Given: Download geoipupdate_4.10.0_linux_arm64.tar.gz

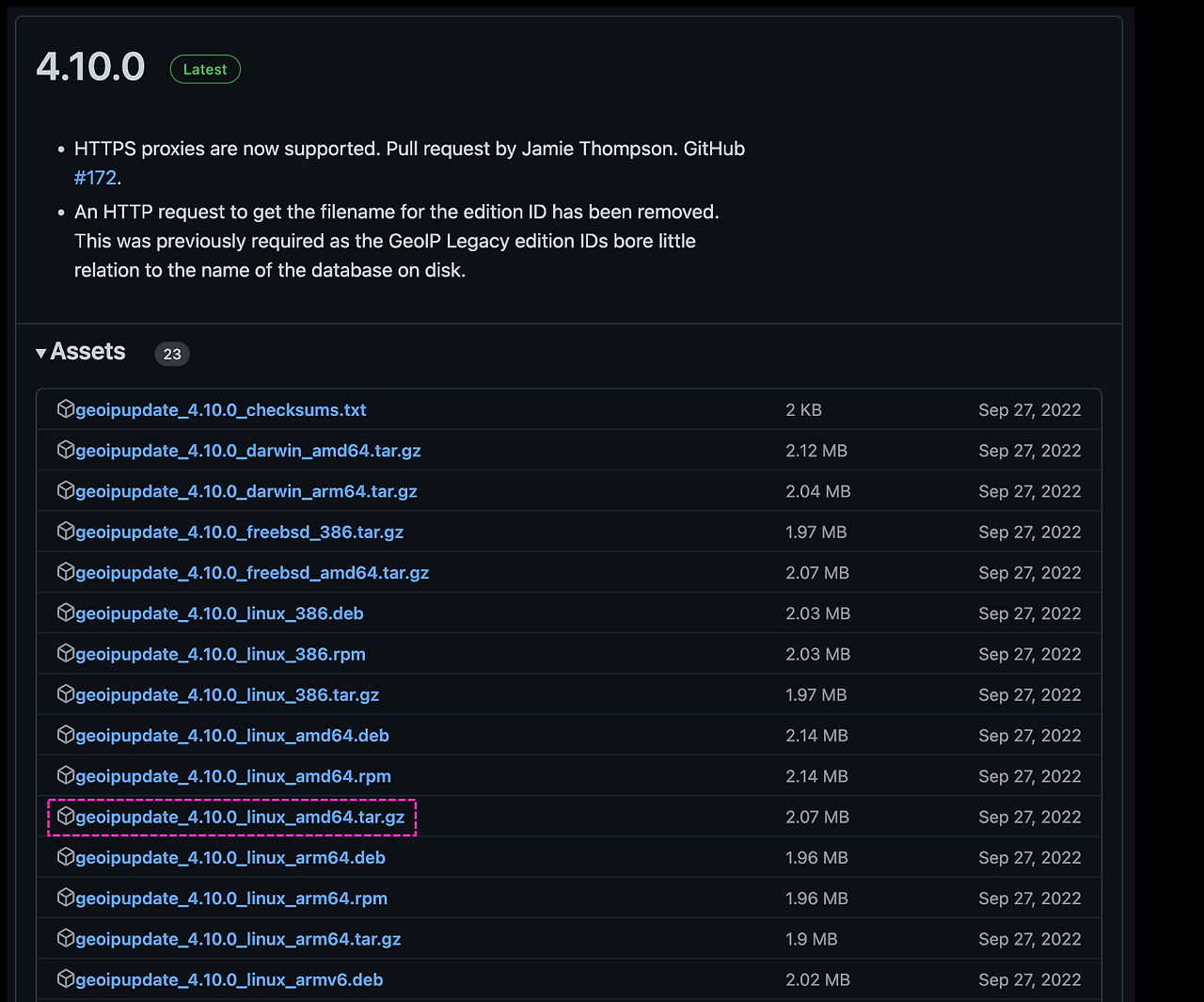Looking at the screenshot, I should pyautogui.click(x=239, y=939).
